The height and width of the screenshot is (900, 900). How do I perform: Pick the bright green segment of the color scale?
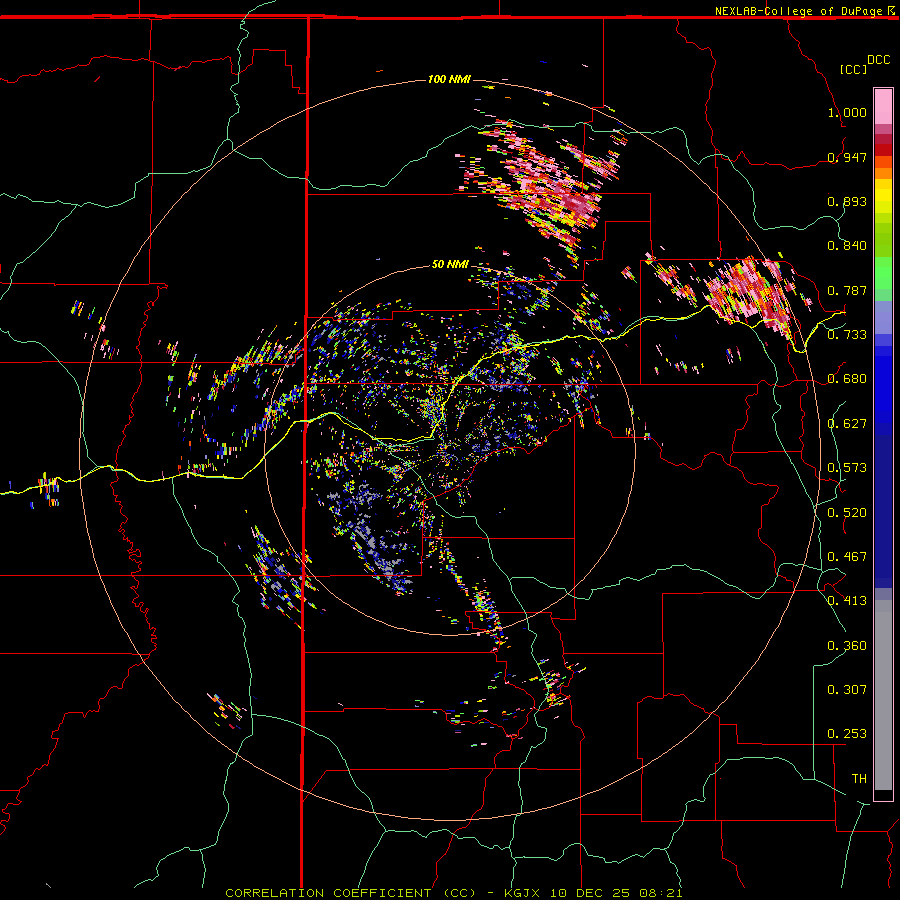tap(883, 273)
